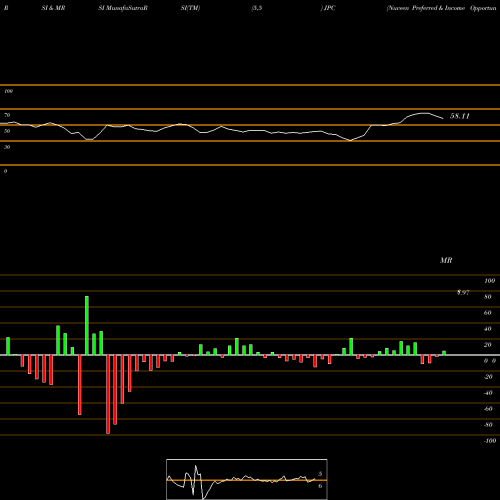Click the MR axis label -80
Viewport: 500px width, 500px height.
click(x=488, y=425)
